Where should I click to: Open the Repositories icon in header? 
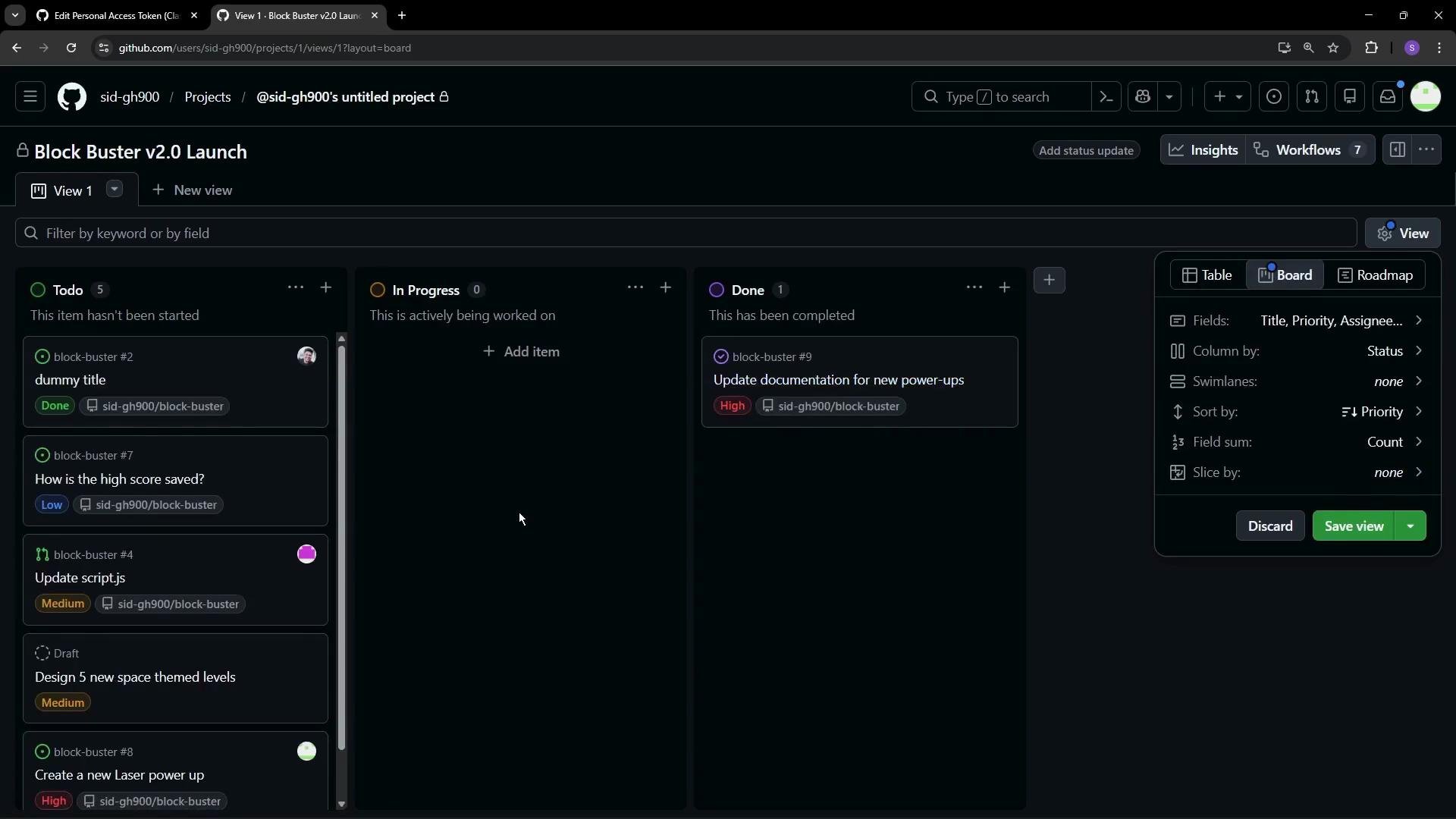[1350, 97]
